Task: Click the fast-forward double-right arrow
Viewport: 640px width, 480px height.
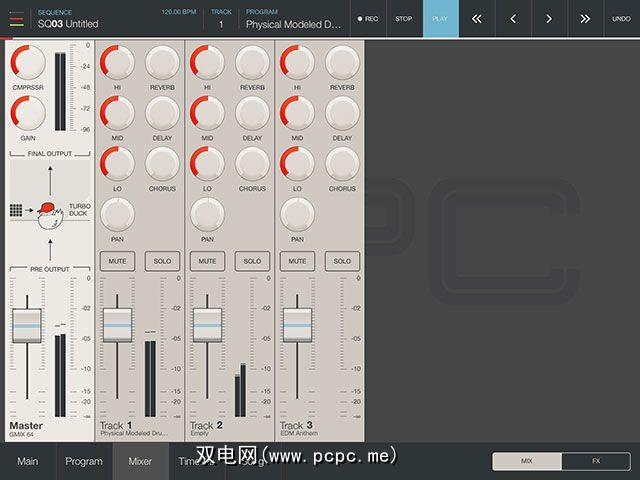Action: coord(585,19)
